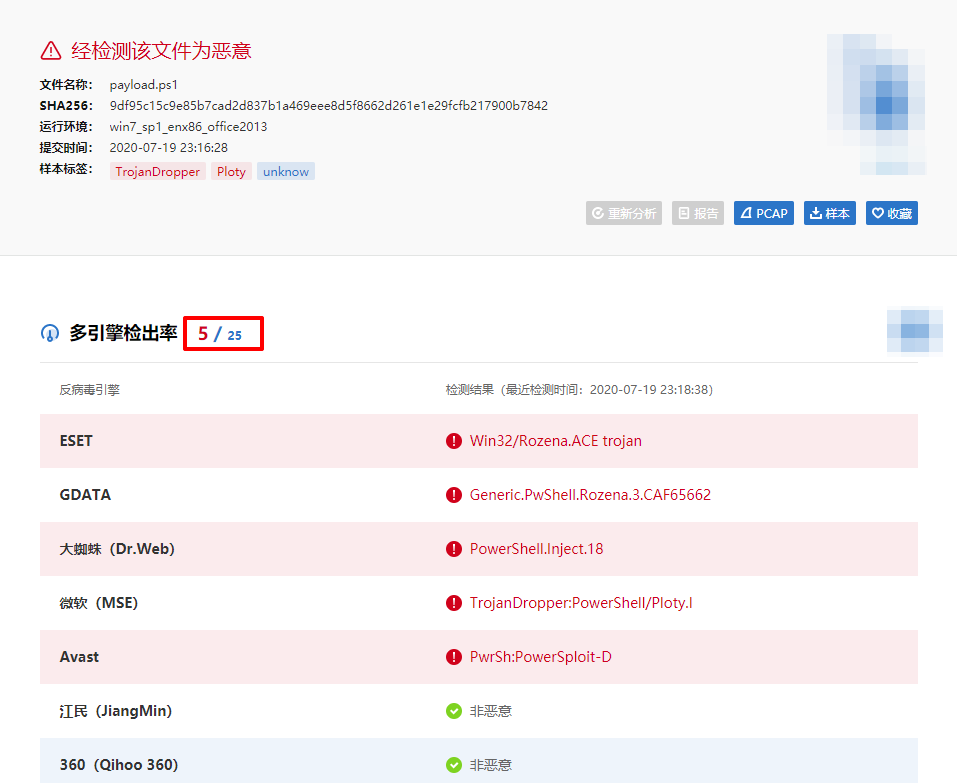Click the 5 / 25 detection ratio
The width and height of the screenshot is (957, 783).
220,334
